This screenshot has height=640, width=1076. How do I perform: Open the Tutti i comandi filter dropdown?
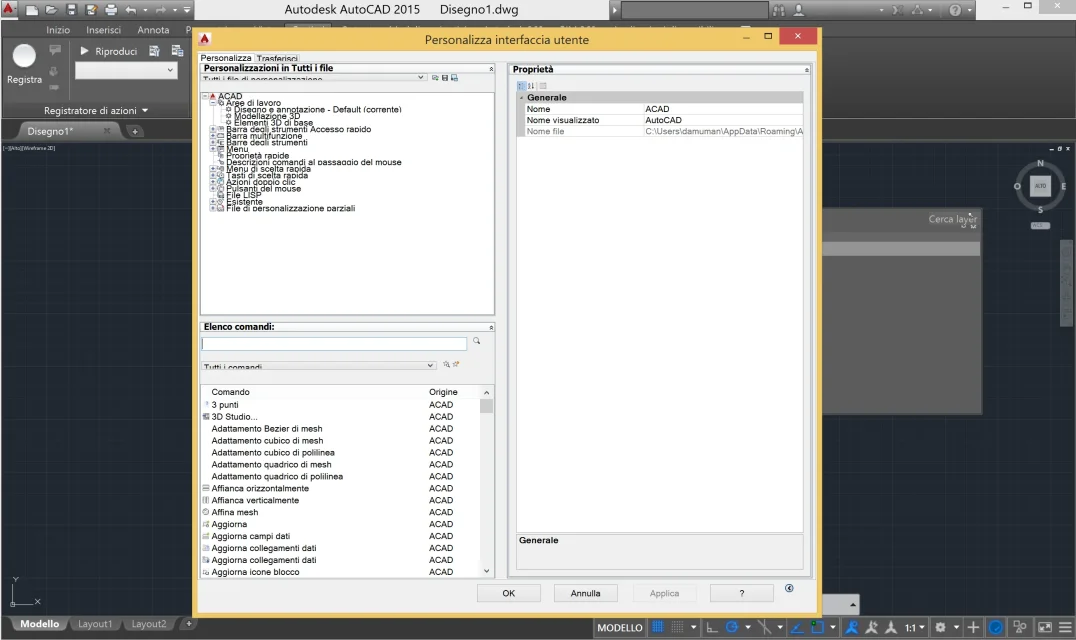[x=318, y=365]
